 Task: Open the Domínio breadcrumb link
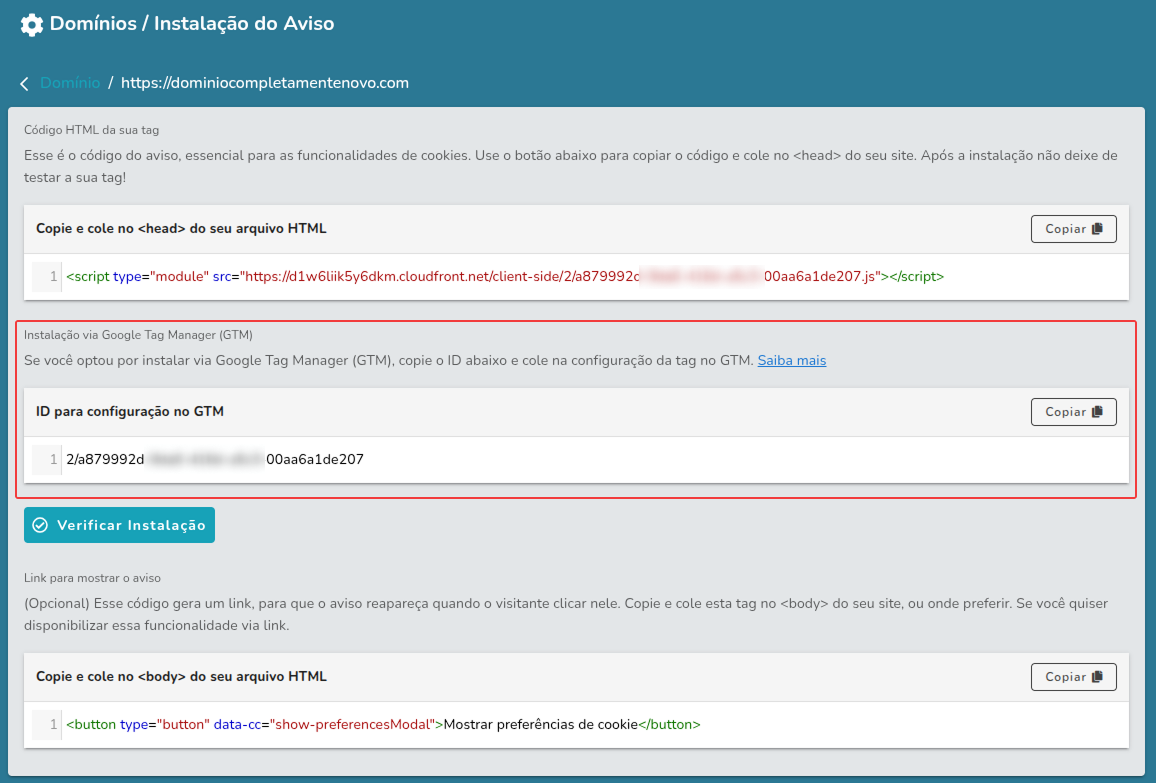(x=70, y=83)
